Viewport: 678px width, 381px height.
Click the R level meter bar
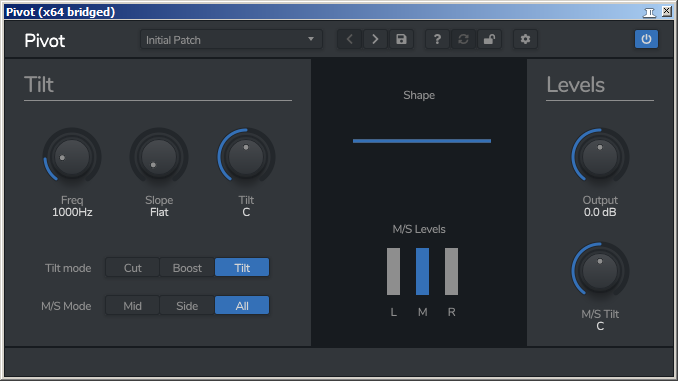pos(451,272)
